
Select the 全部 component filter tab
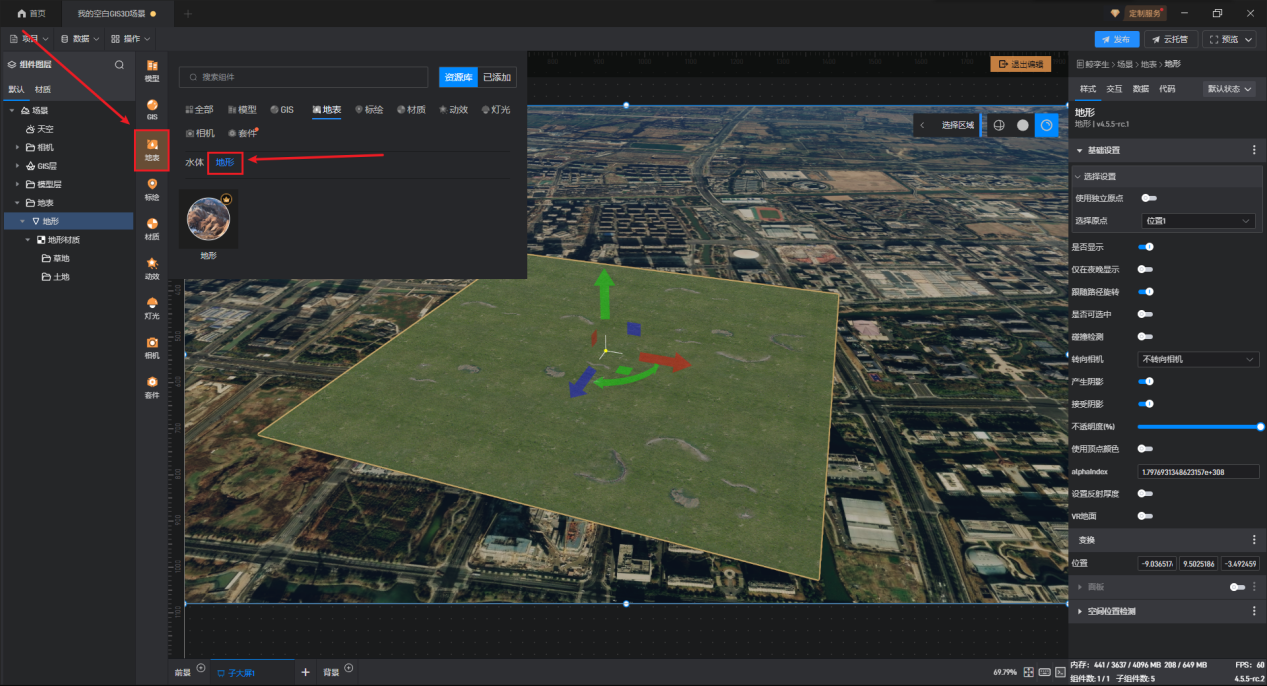(x=199, y=109)
